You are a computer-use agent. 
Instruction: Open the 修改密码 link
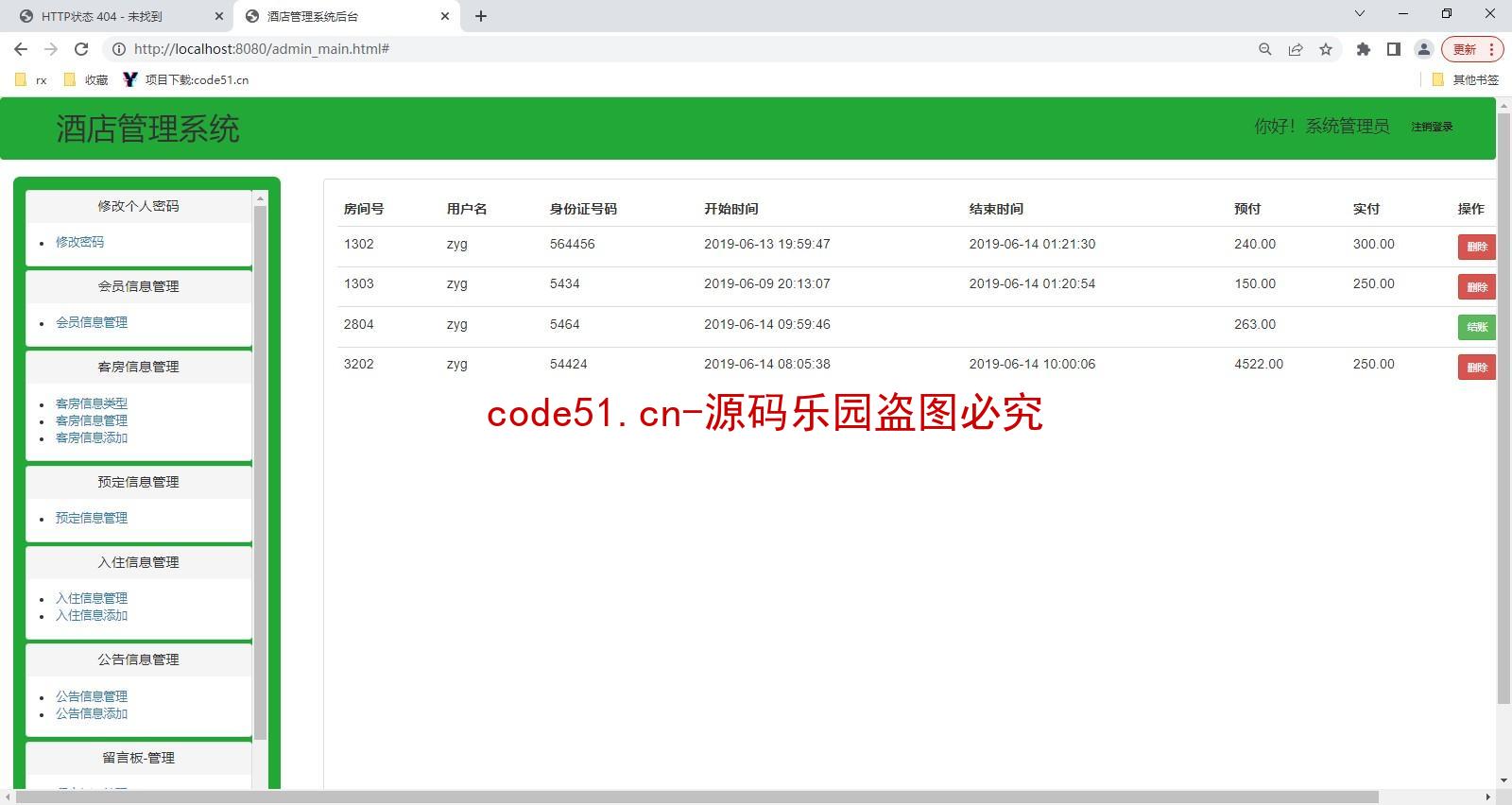click(79, 242)
